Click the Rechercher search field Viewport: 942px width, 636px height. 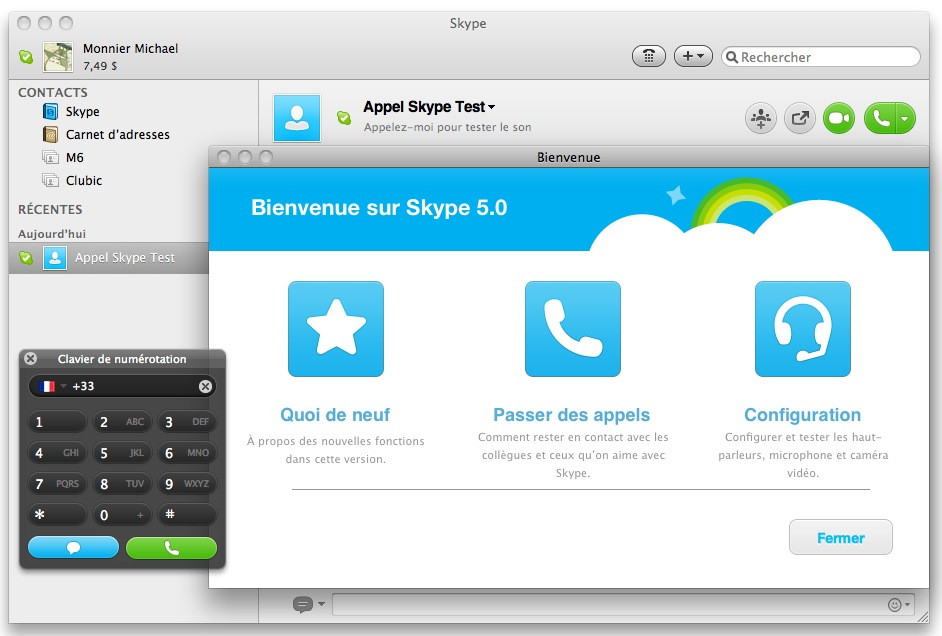tap(821, 57)
